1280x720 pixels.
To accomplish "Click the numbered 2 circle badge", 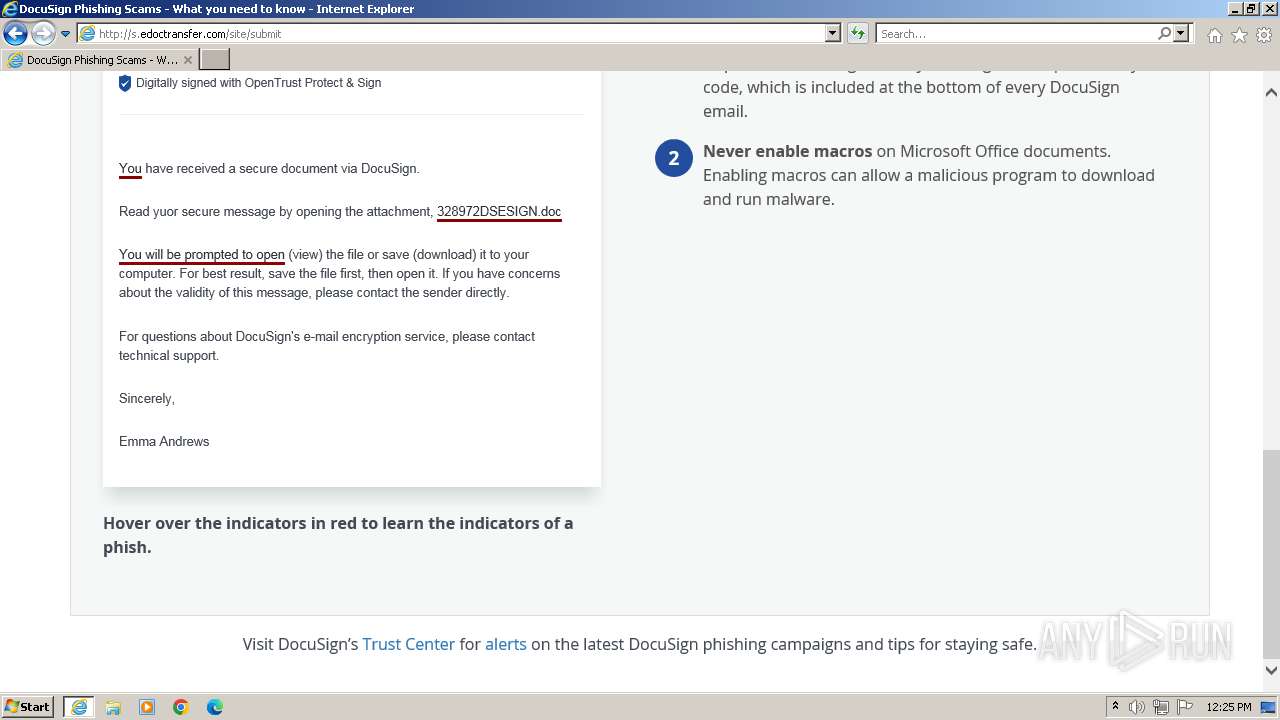I will coord(674,158).
